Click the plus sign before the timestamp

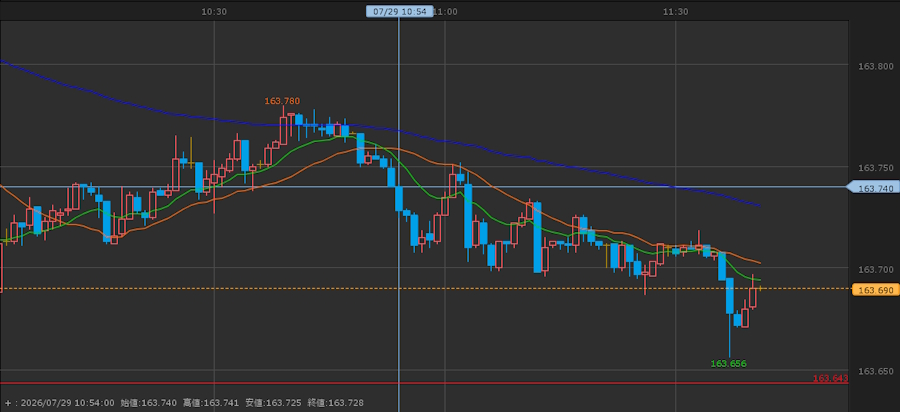[7, 403]
